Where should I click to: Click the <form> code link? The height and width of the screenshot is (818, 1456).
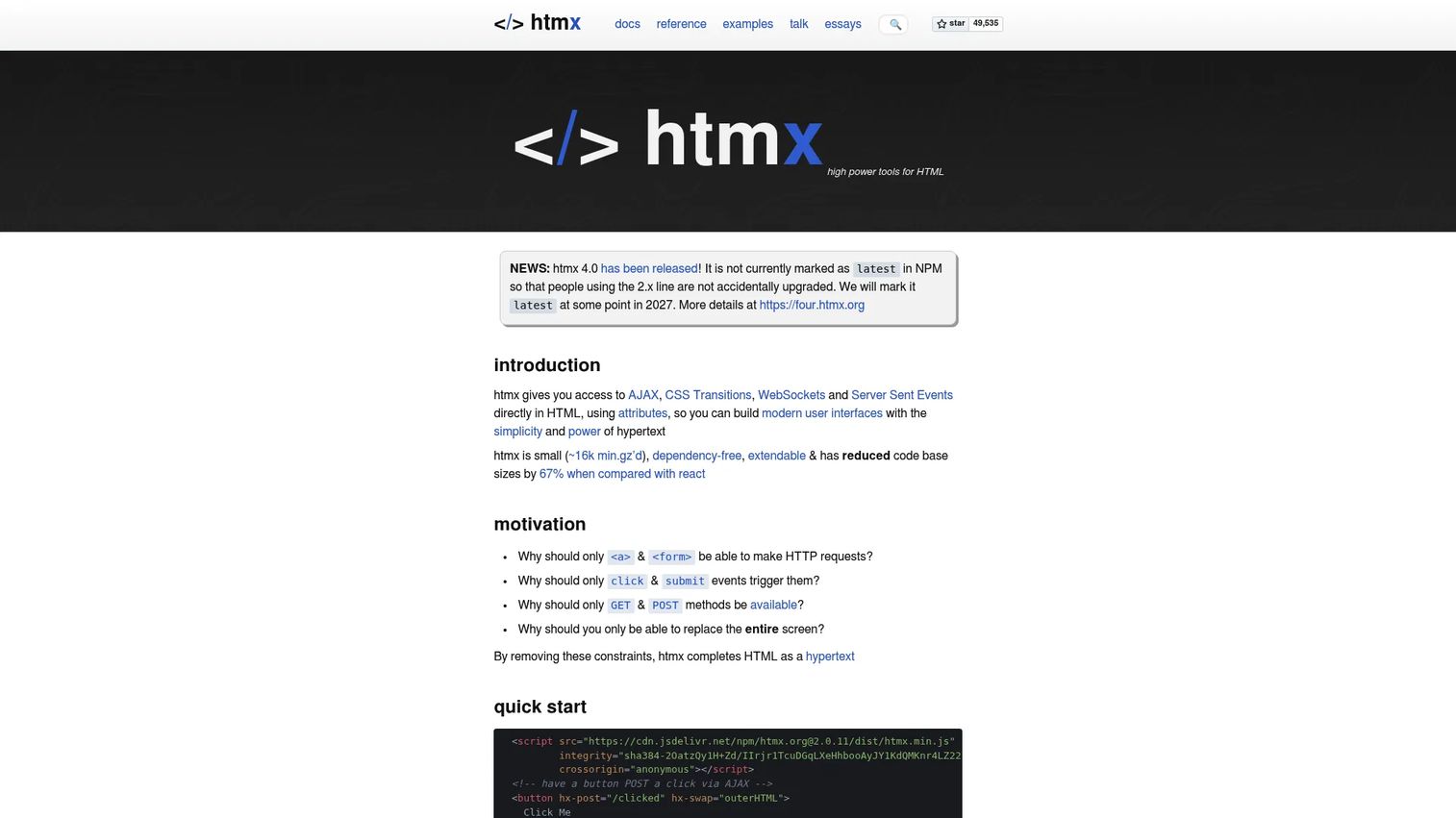coord(671,557)
